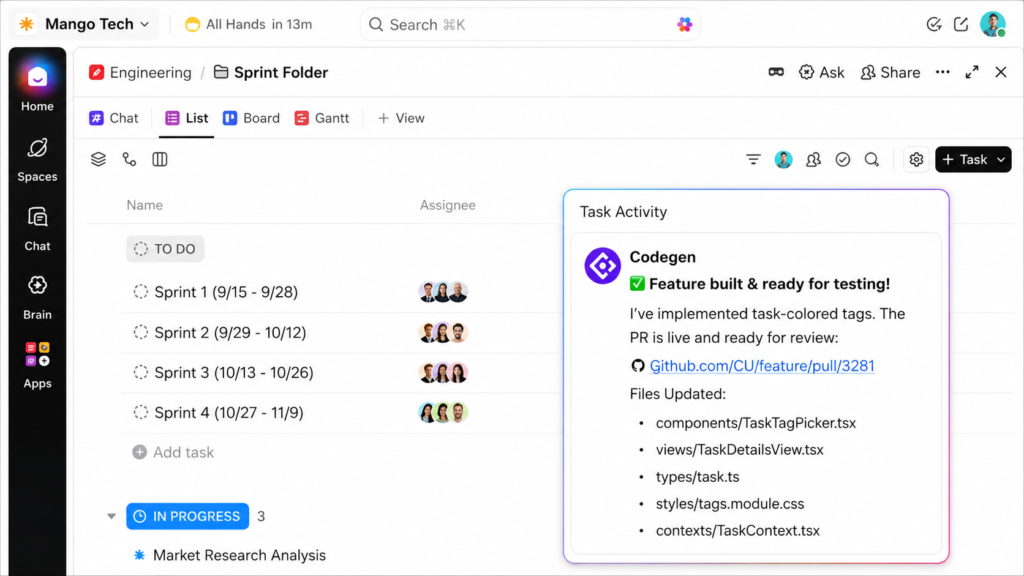Open the three-dot more options menu
Screen dimensions: 1024x576
pyautogui.click(x=942, y=72)
